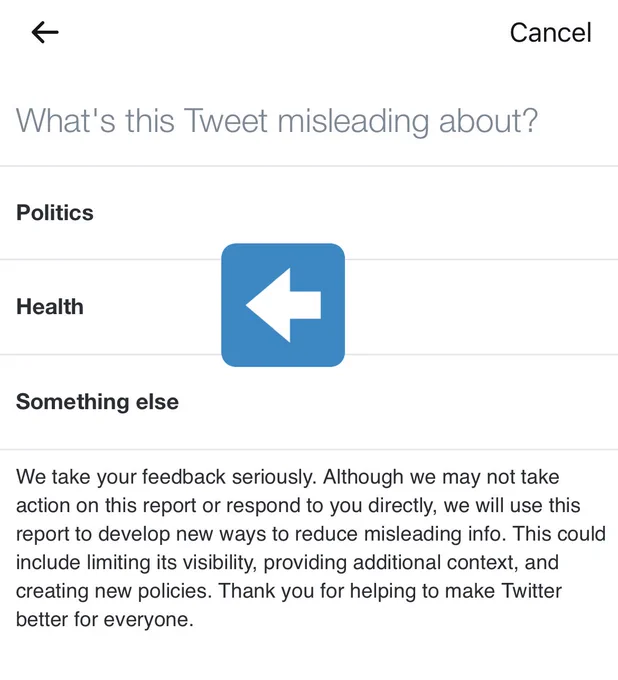Click empty space right of 'Something else' row

point(434,402)
